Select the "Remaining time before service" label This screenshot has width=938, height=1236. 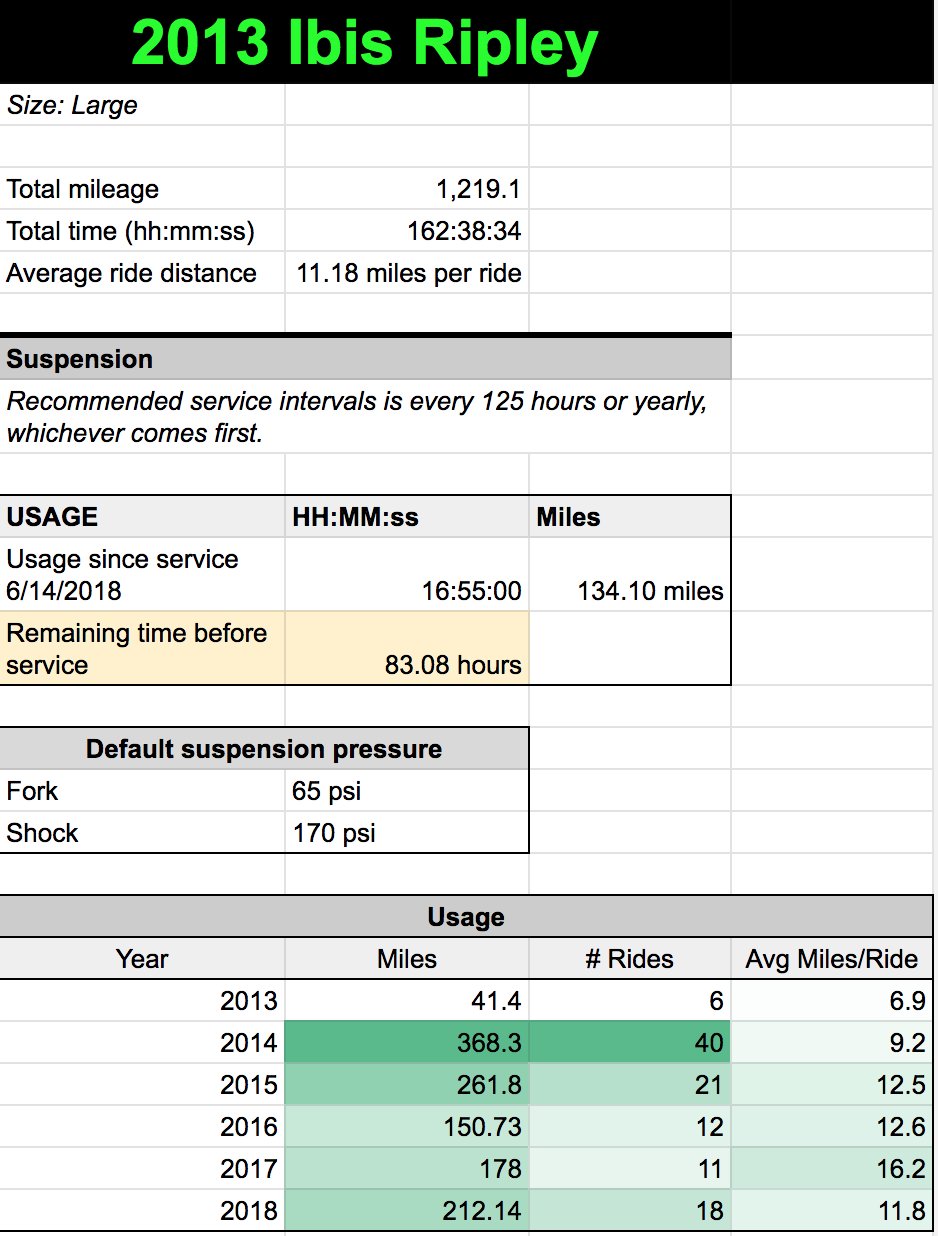(142, 648)
